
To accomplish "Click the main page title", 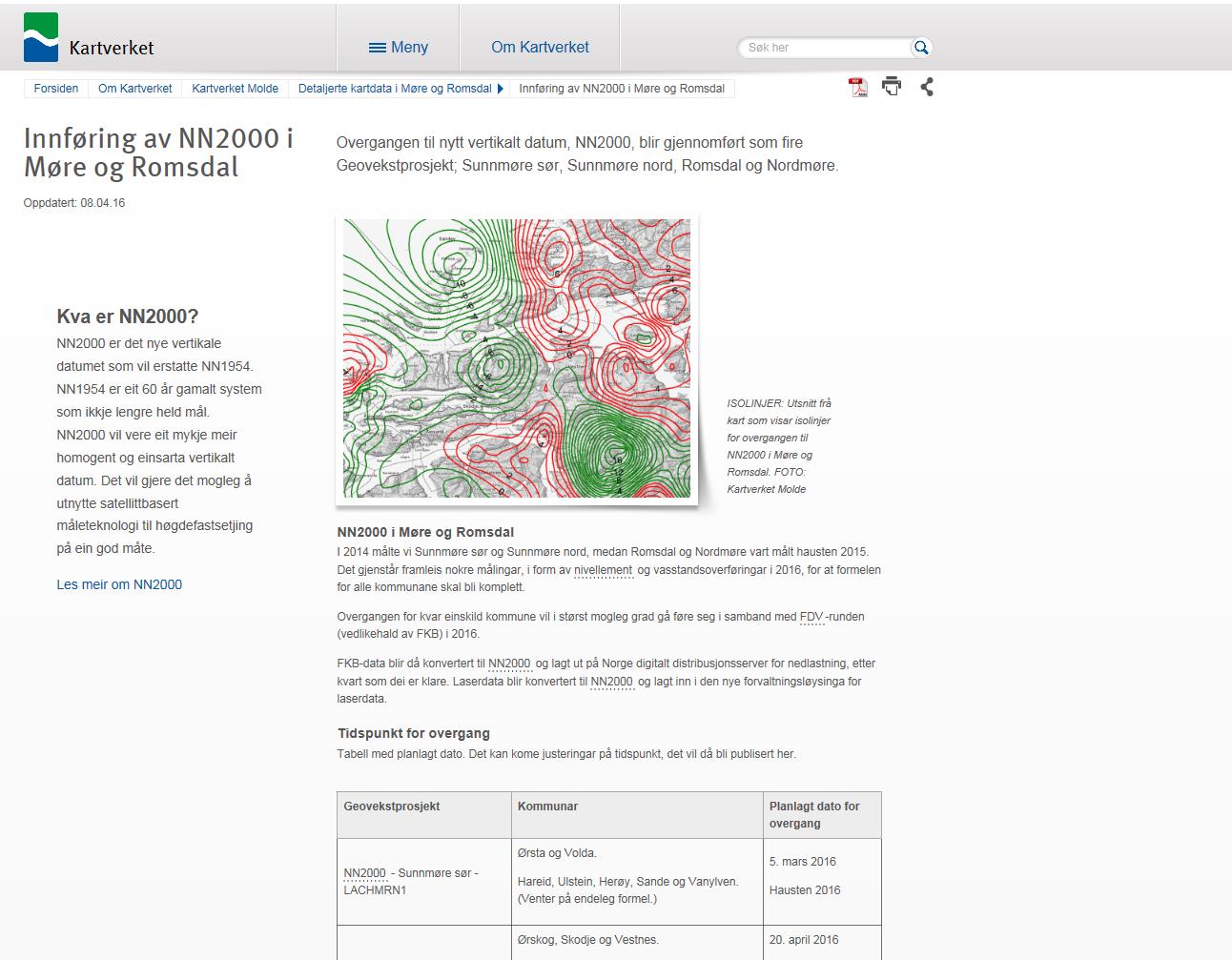I will point(158,153).
